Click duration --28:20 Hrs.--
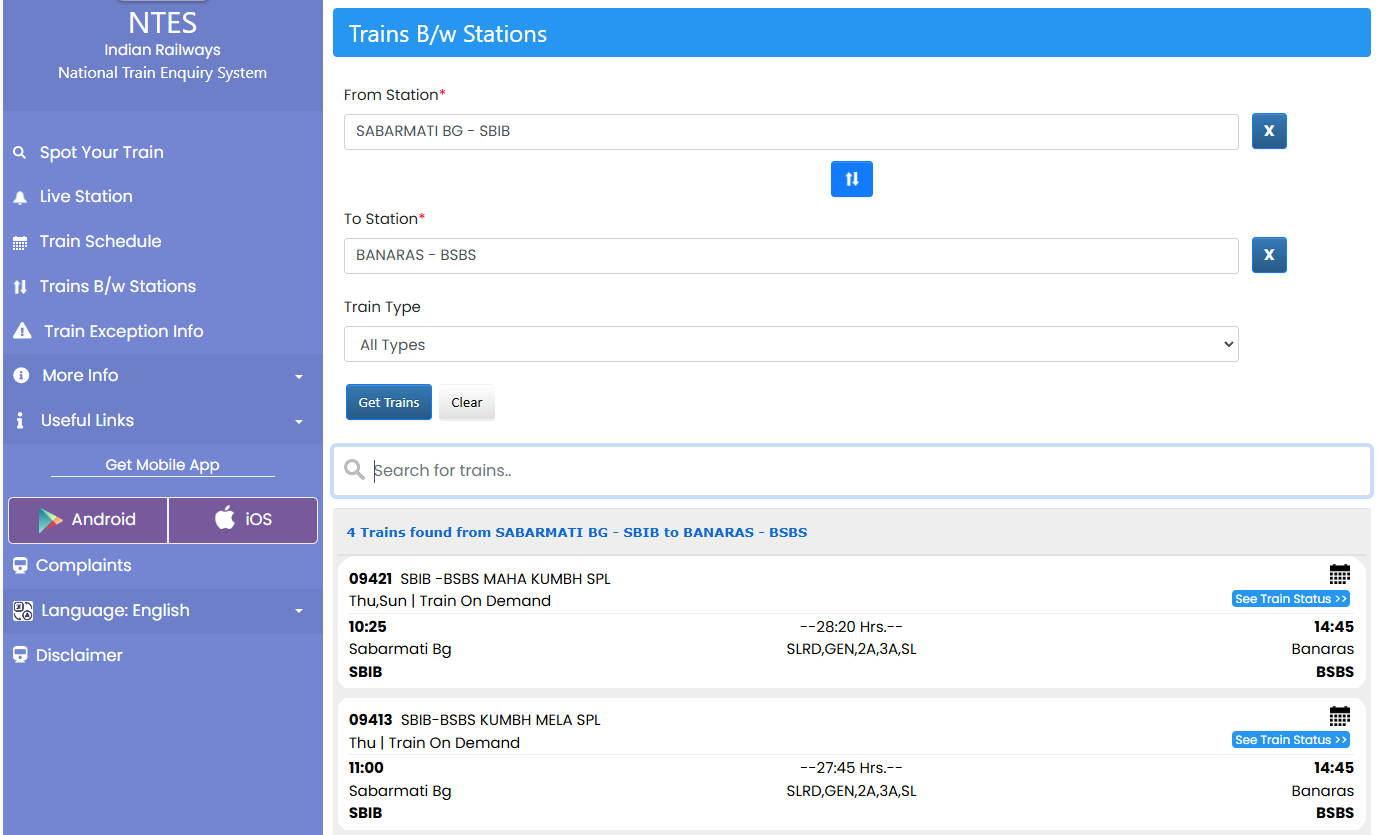1377x835 pixels. pyautogui.click(x=851, y=627)
